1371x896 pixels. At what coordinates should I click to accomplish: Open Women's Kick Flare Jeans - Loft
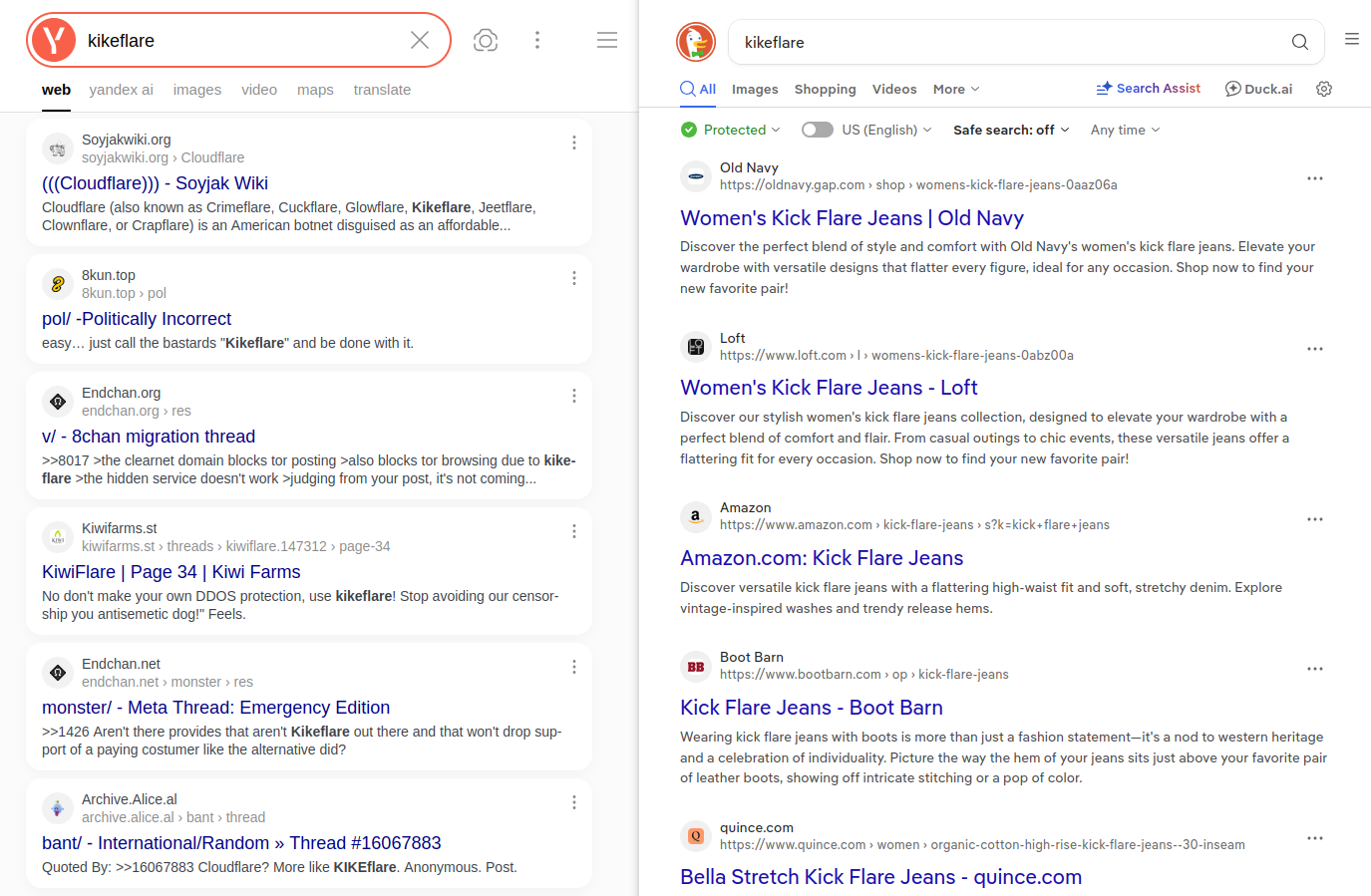(x=829, y=388)
